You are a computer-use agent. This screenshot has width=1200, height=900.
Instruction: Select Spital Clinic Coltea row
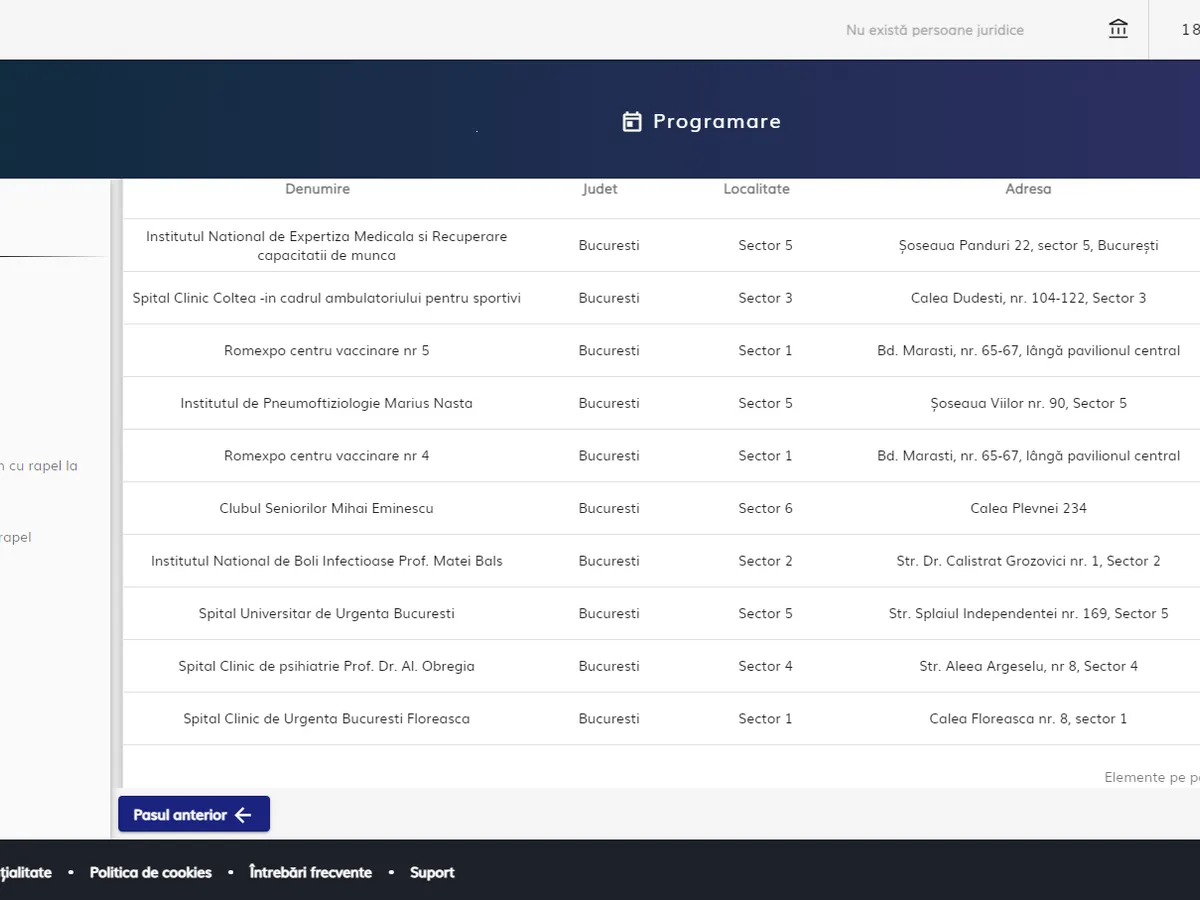(x=327, y=298)
